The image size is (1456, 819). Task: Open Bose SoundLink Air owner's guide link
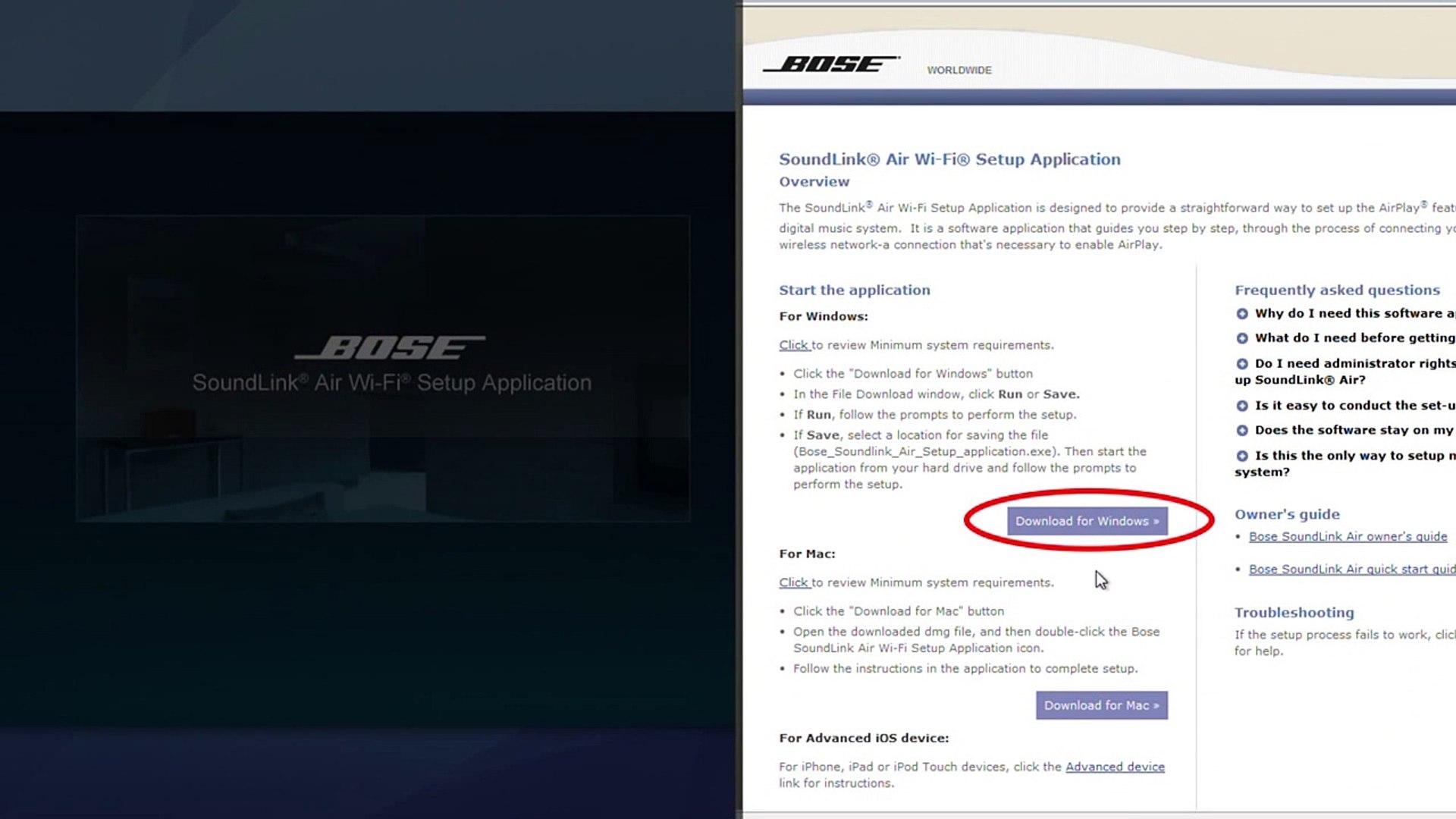pos(1348,536)
